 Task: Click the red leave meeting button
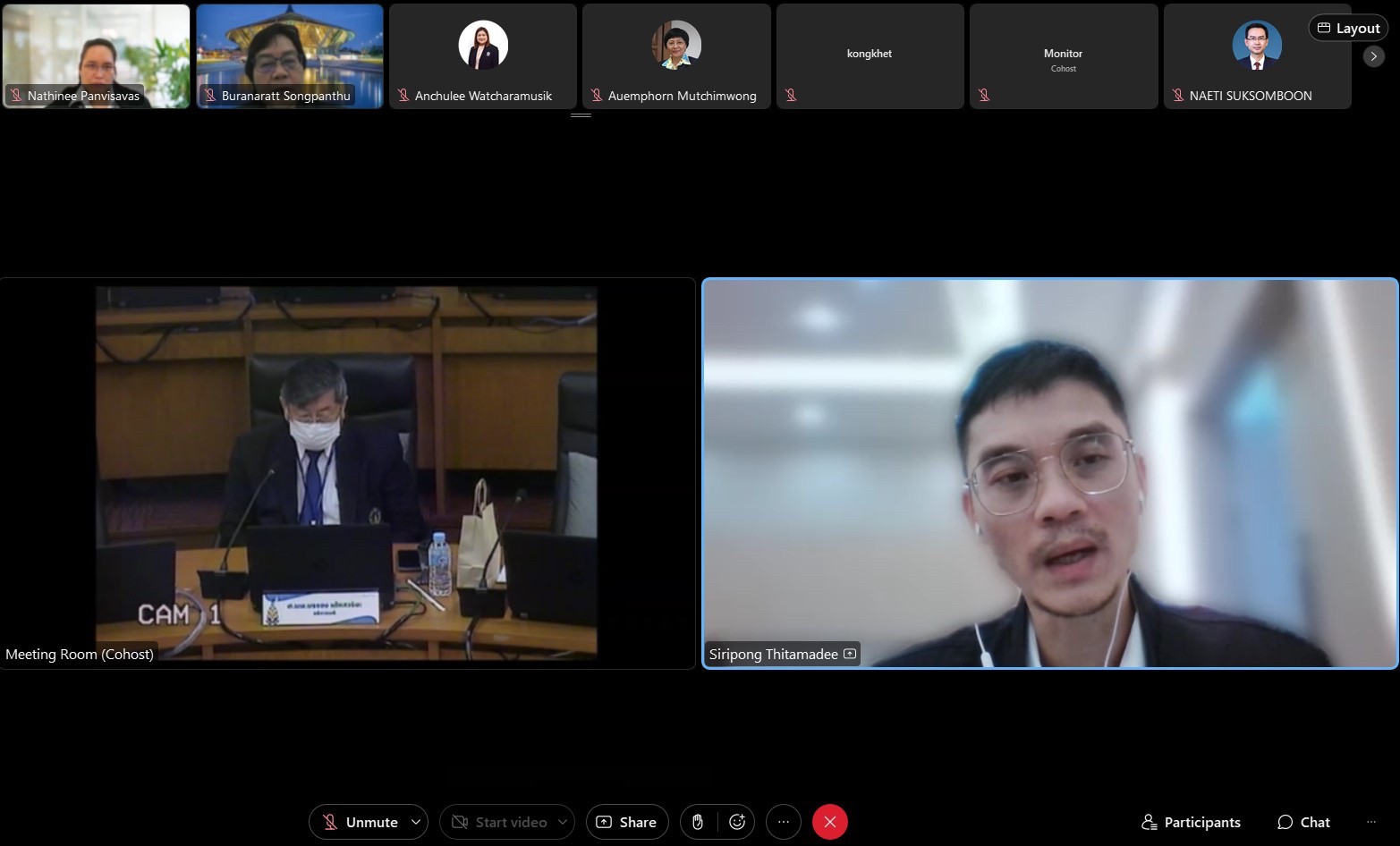(830, 822)
